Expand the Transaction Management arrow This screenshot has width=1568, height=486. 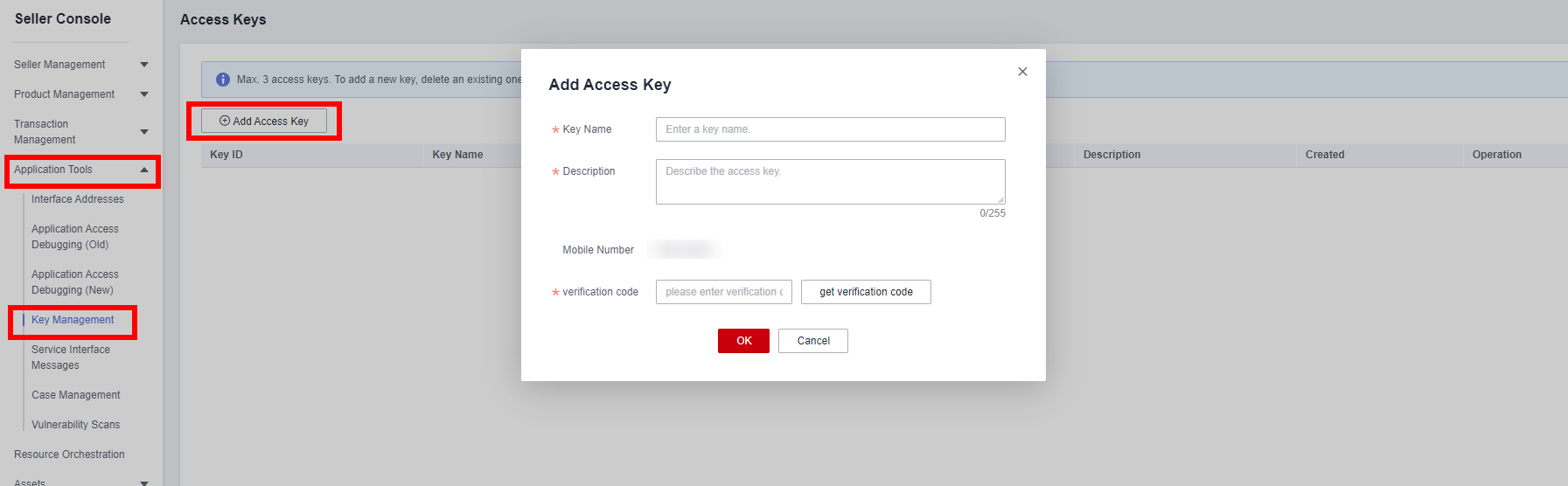[144, 132]
